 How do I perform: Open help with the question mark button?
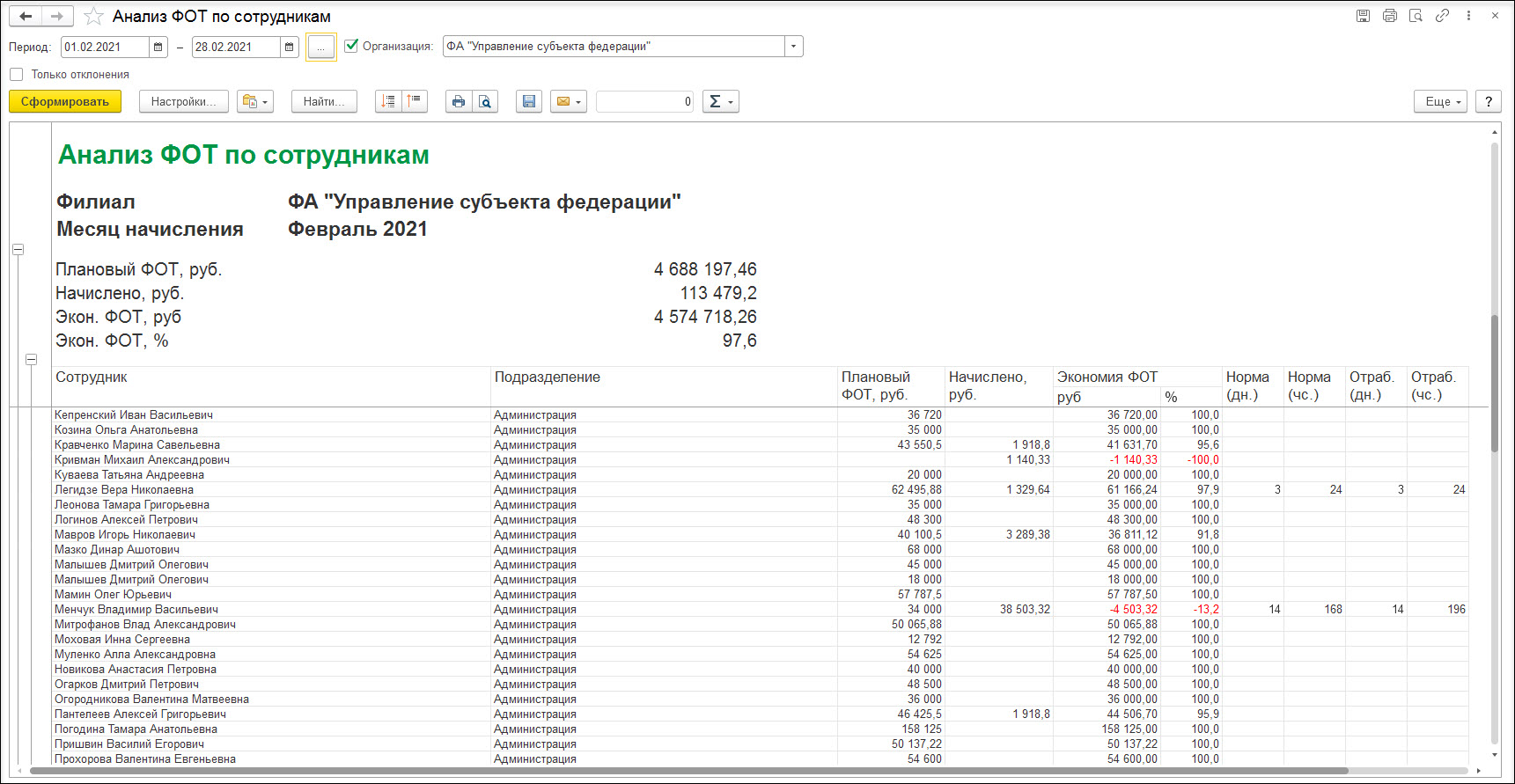[x=1489, y=102]
